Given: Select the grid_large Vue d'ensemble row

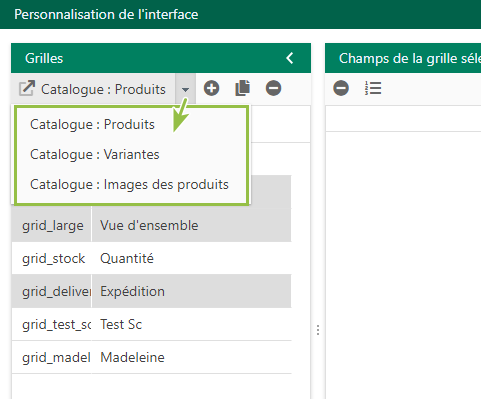Looking at the screenshot, I should coord(151,225).
